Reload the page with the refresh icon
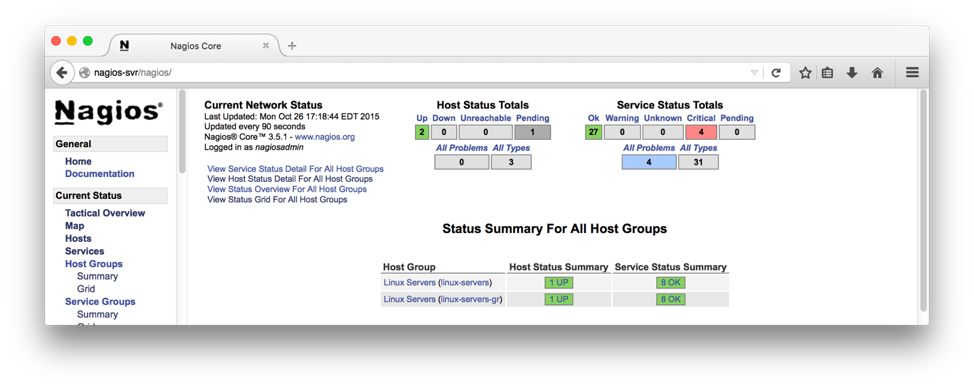This screenshot has width=974, height=389. [x=776, y=73]
